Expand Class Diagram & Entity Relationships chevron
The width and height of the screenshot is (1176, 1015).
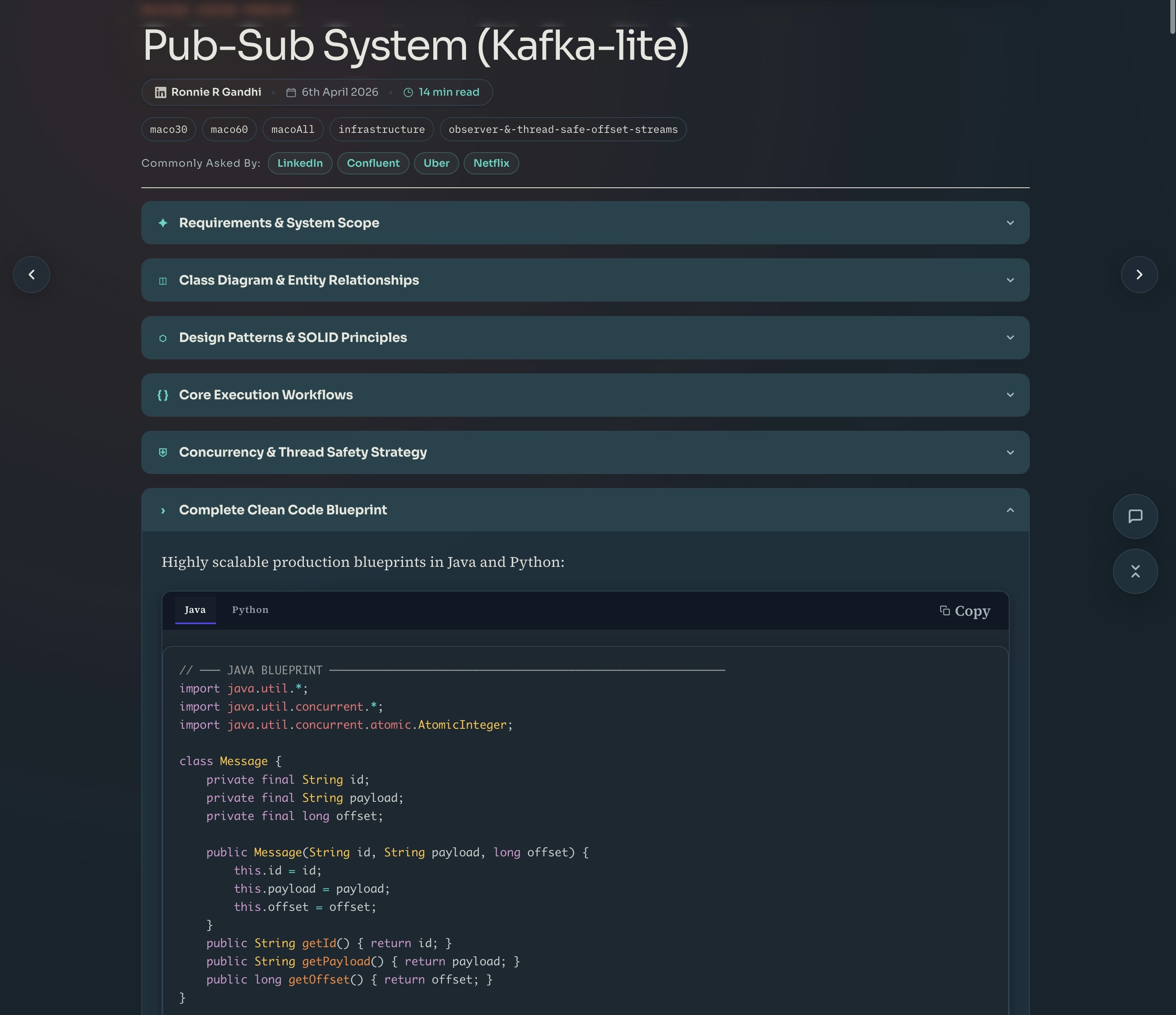click(x=1010, y=280)
